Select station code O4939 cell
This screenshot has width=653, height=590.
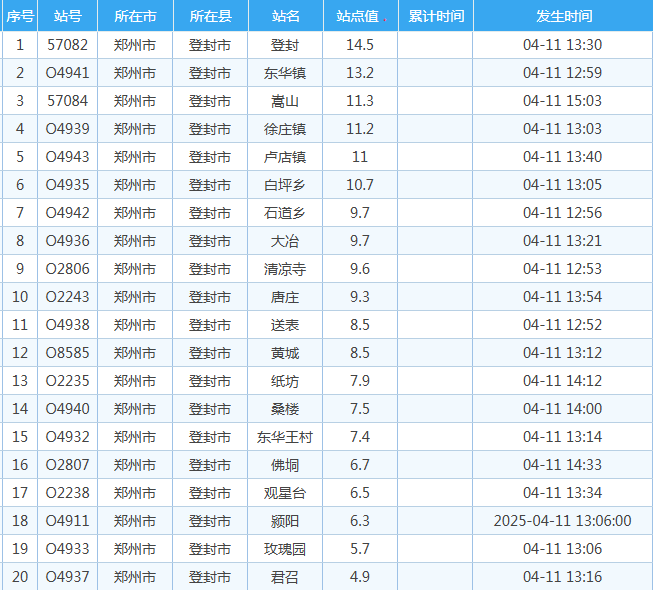click(x=68, y=129)
